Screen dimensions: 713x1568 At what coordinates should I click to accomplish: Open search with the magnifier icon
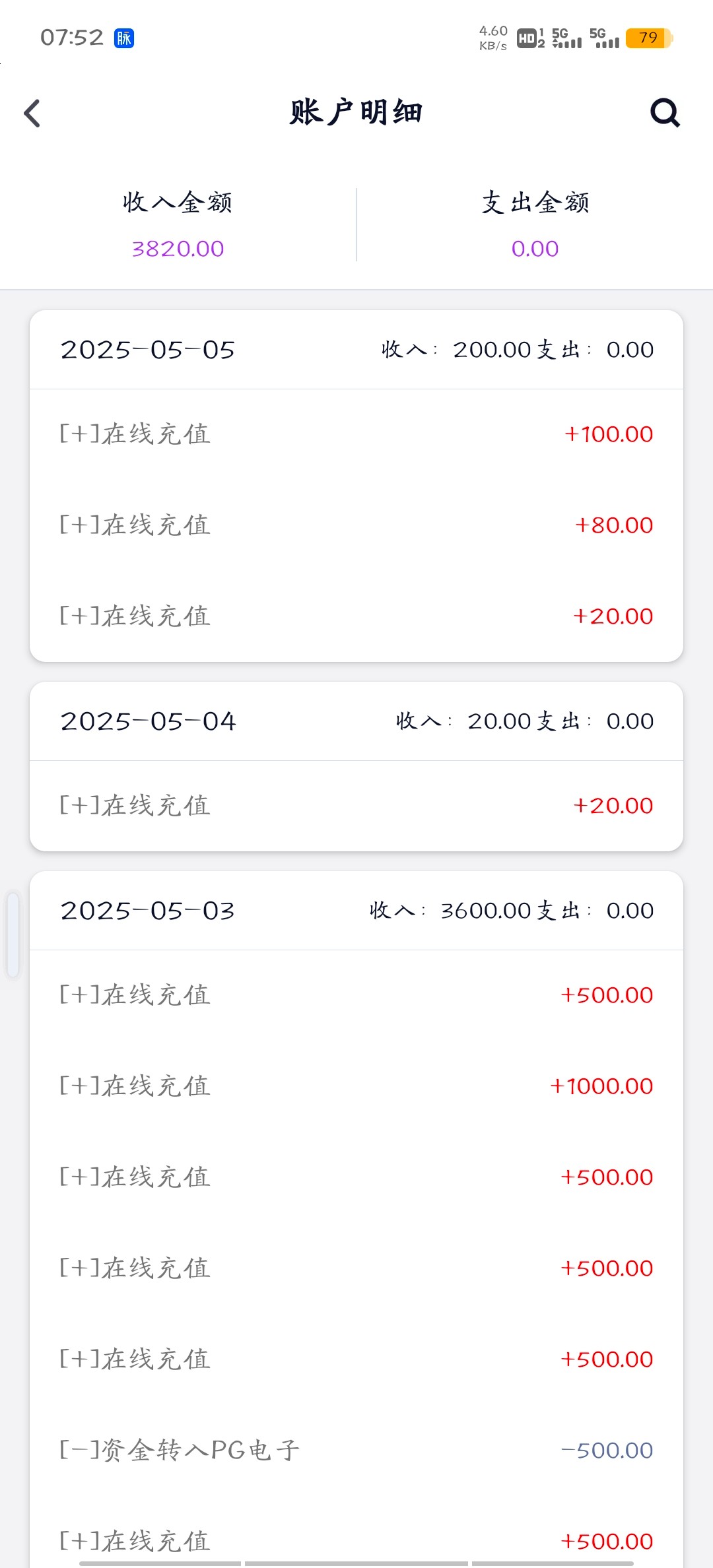coord(665,113)
